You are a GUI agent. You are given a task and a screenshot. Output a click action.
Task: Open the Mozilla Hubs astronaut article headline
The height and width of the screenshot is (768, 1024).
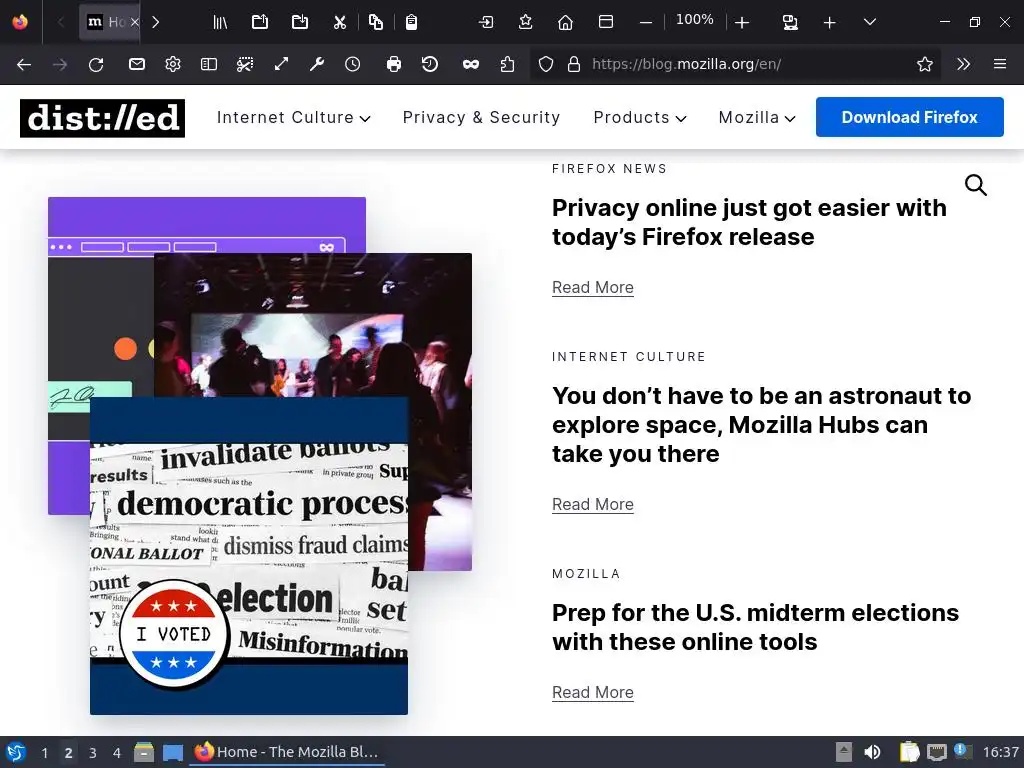click(761, 424)
